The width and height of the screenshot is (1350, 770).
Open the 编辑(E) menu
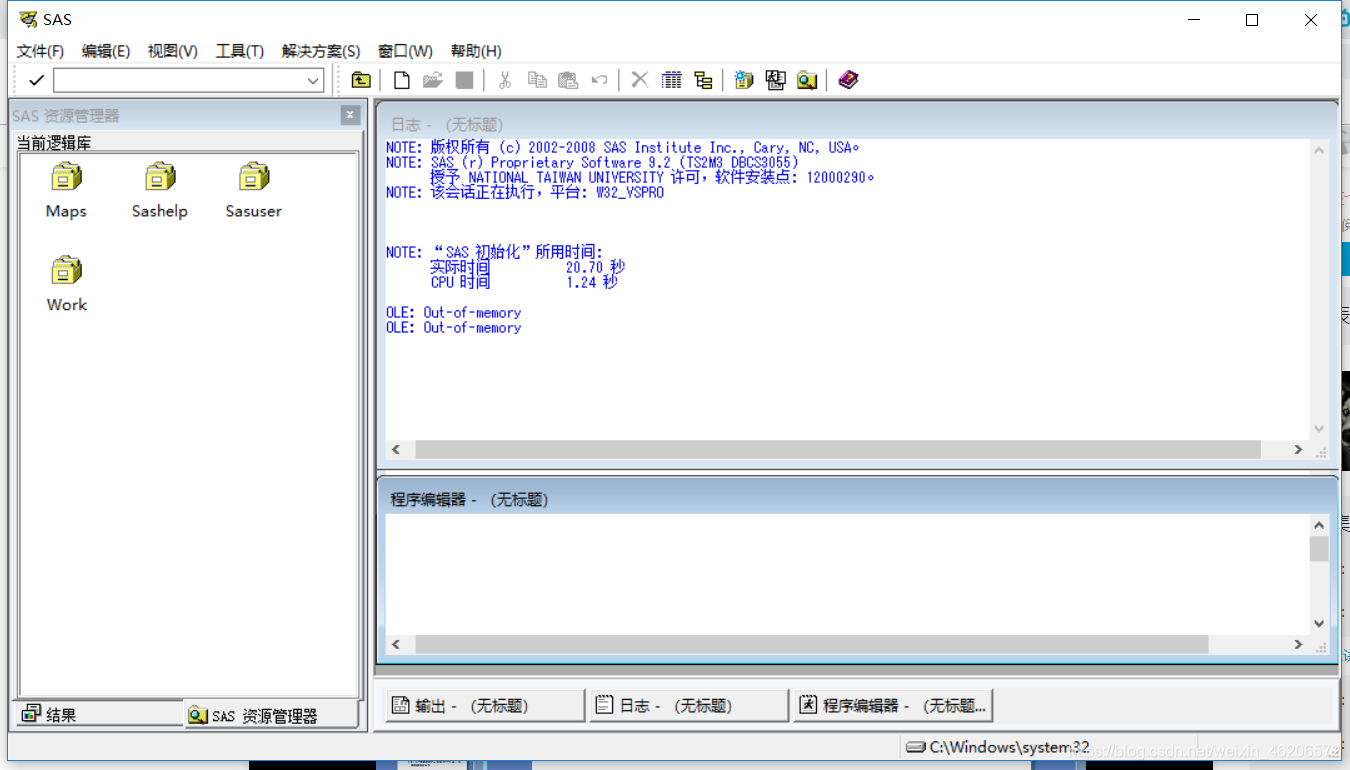(106, 51)
